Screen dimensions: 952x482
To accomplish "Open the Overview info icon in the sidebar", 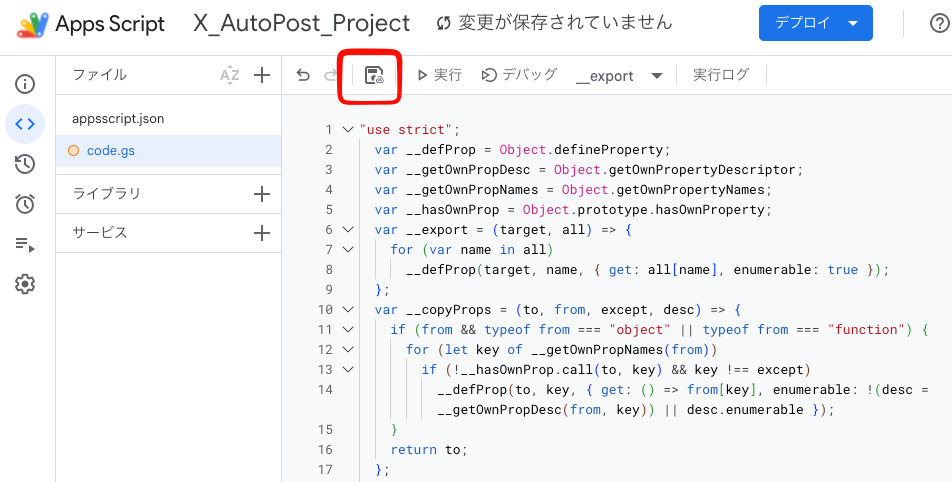I will 25,84.
